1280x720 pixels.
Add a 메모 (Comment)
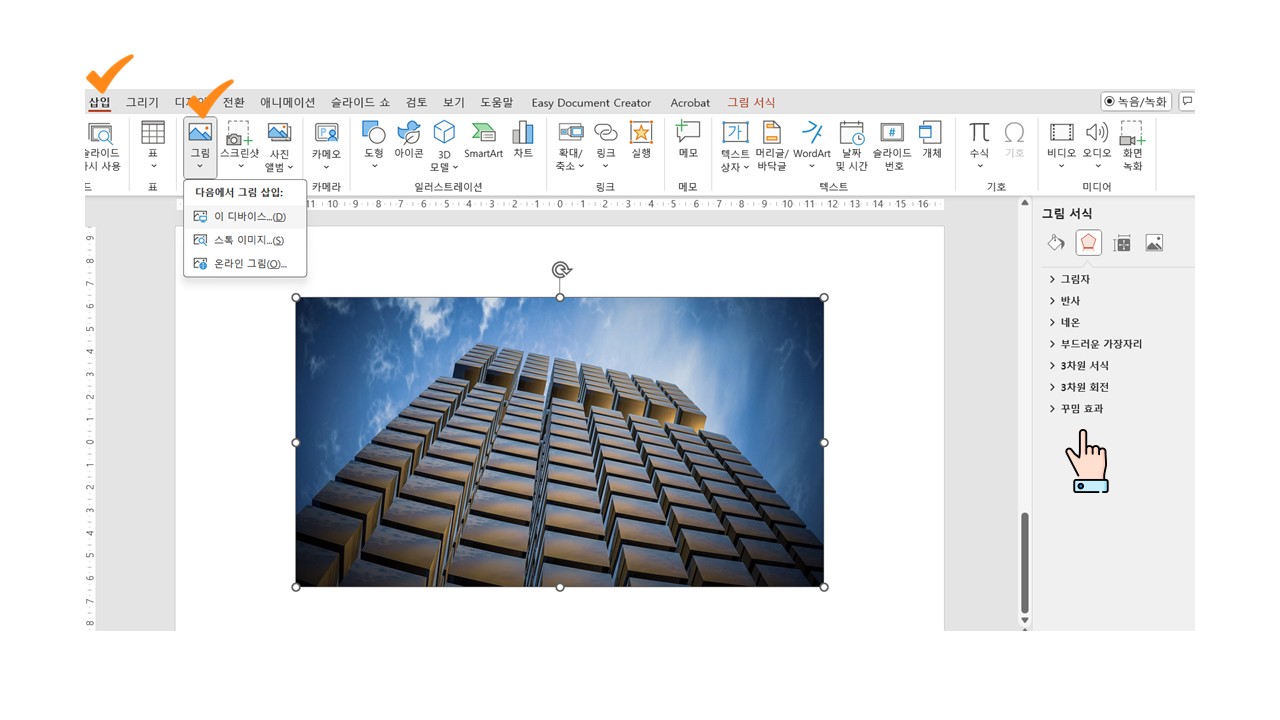tap(688, 140)
